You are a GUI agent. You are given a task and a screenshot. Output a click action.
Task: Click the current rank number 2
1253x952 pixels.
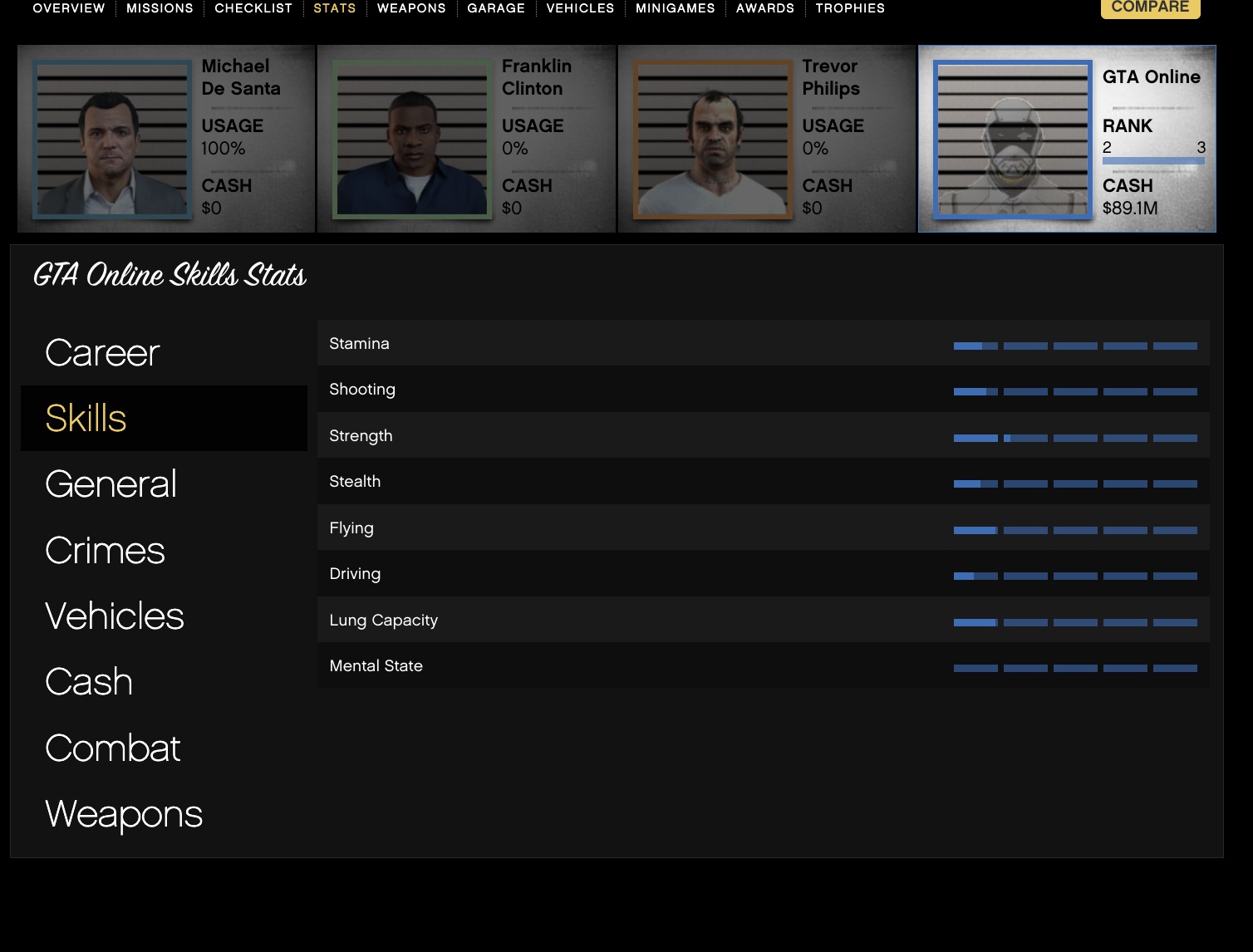[1107, 147]
